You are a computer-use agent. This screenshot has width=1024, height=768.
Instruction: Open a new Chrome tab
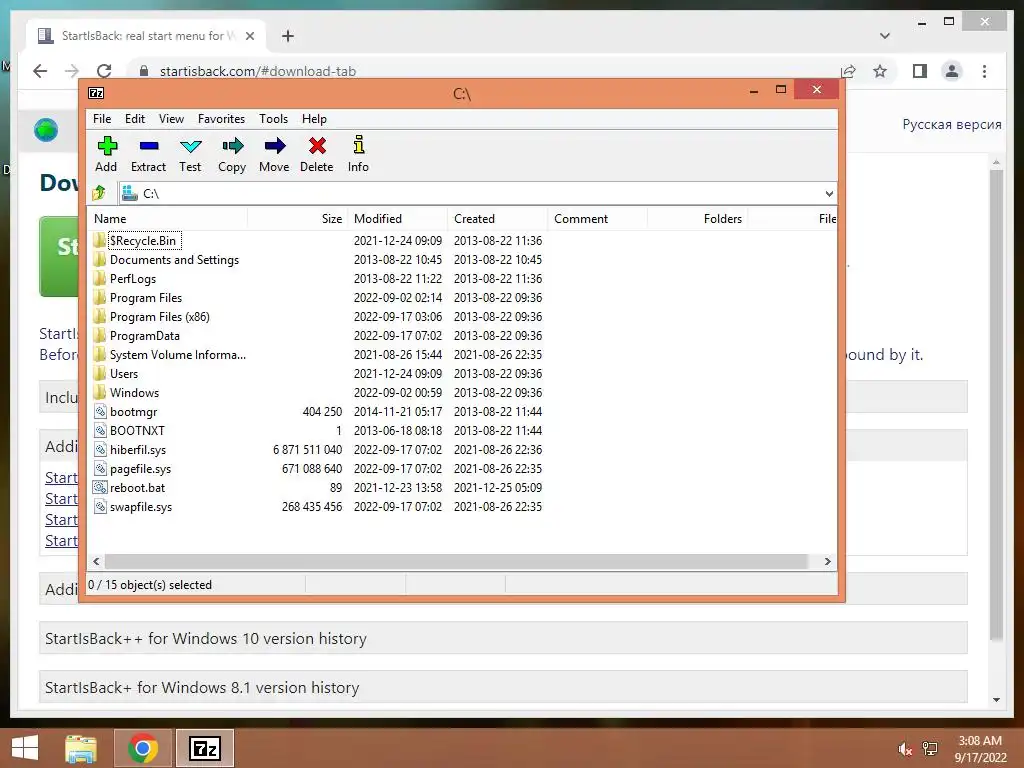point(287,36)
